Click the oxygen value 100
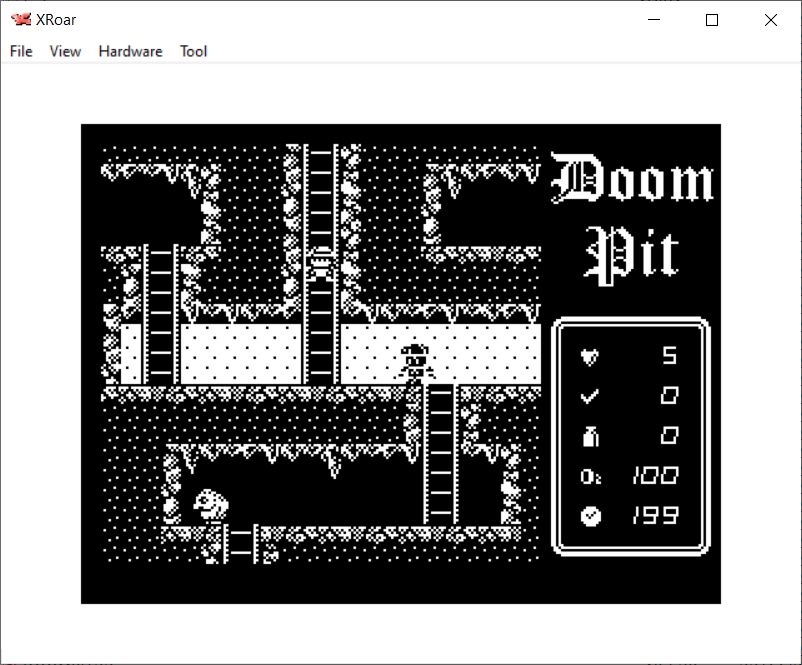 [655, 476]
